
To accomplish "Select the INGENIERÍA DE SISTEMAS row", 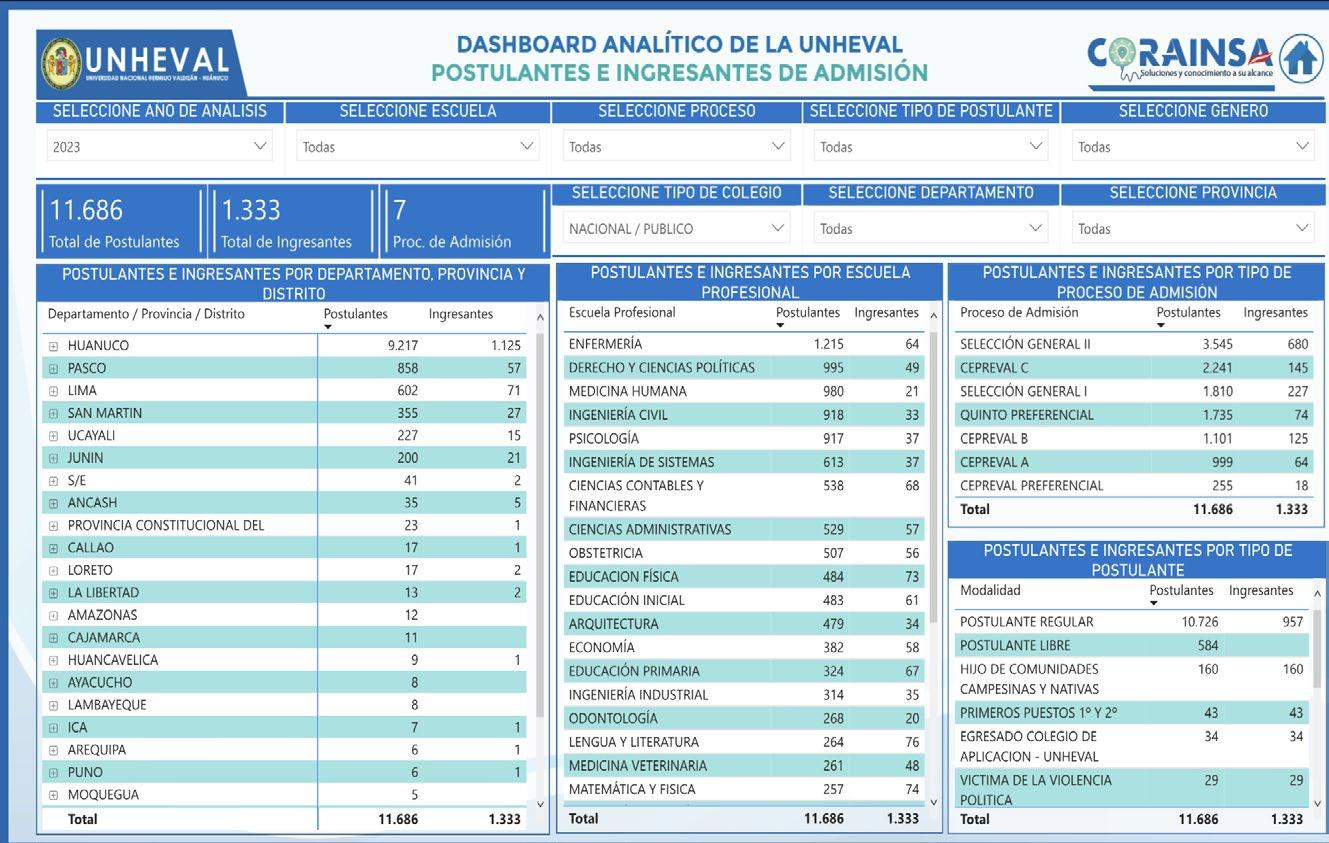I will pyautogui.click(x=743, y=462).
